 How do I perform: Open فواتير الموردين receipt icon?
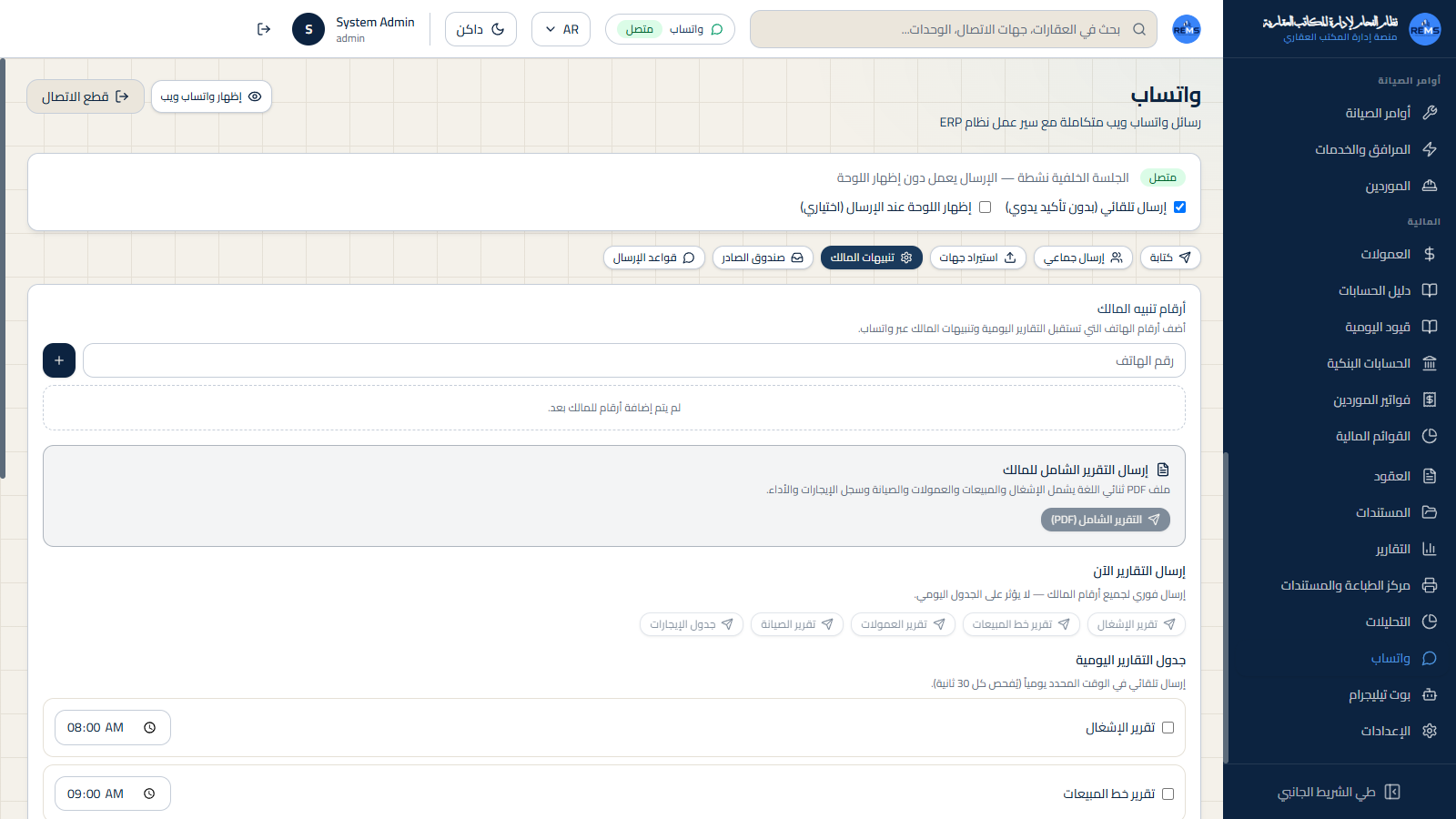click(1430, 399)
